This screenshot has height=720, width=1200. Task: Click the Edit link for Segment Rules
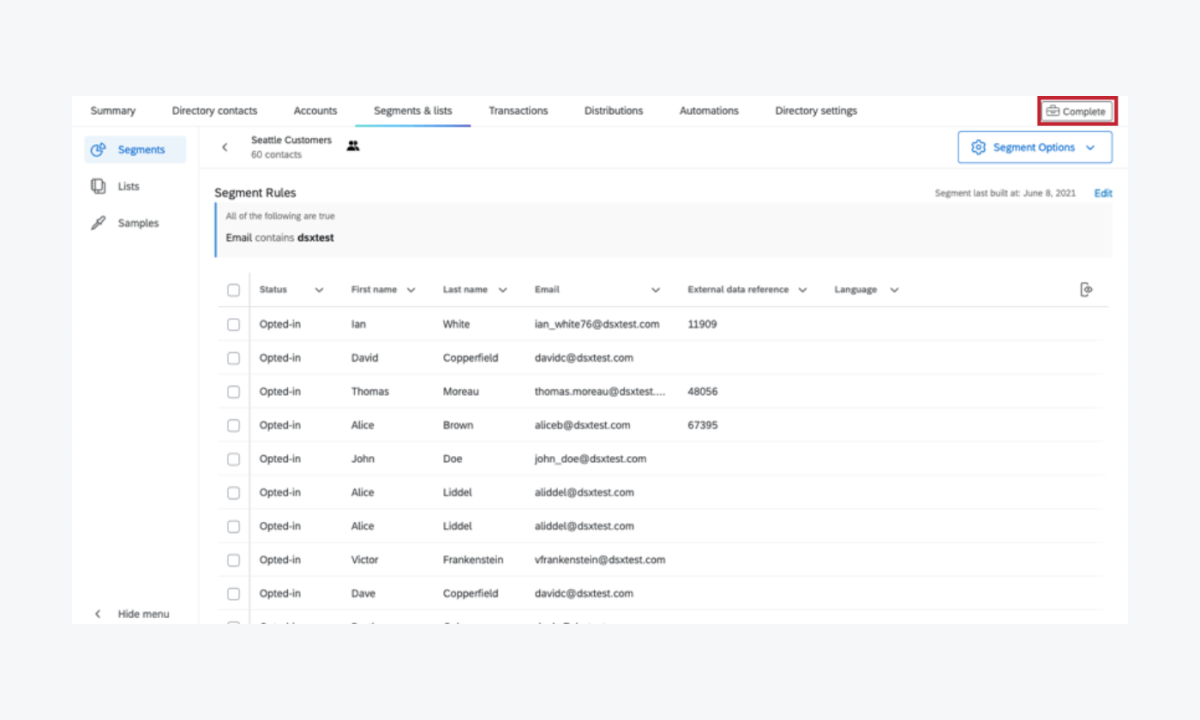(1102, 192)
